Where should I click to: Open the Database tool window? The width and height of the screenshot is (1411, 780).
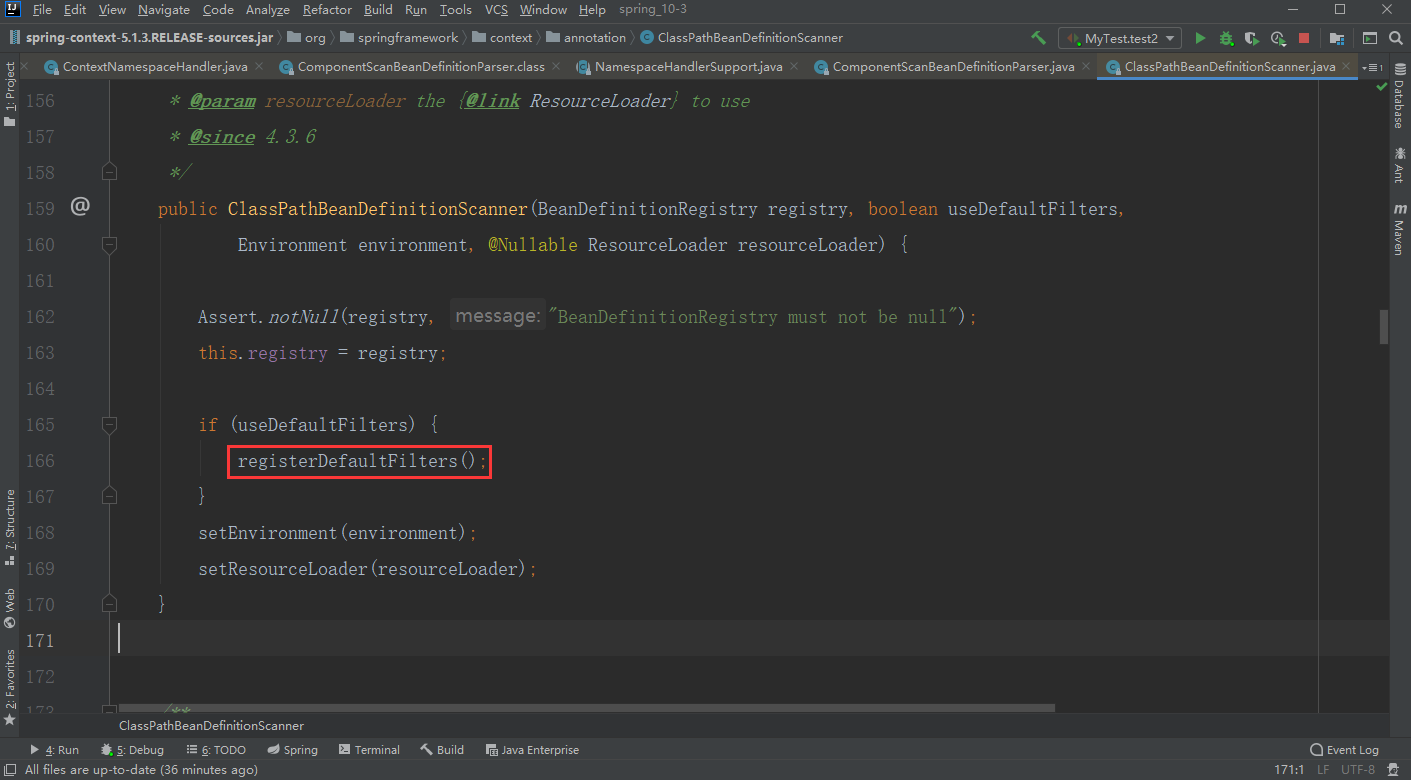click(x=1399, y=97)
